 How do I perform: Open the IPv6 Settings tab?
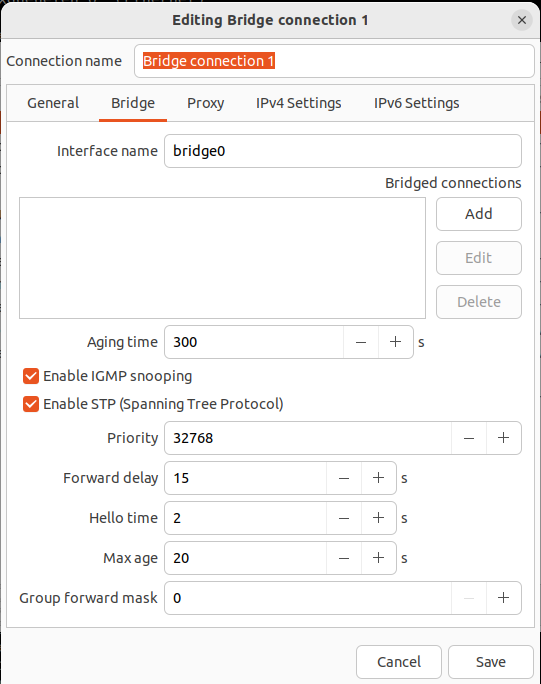pos(416,103)
